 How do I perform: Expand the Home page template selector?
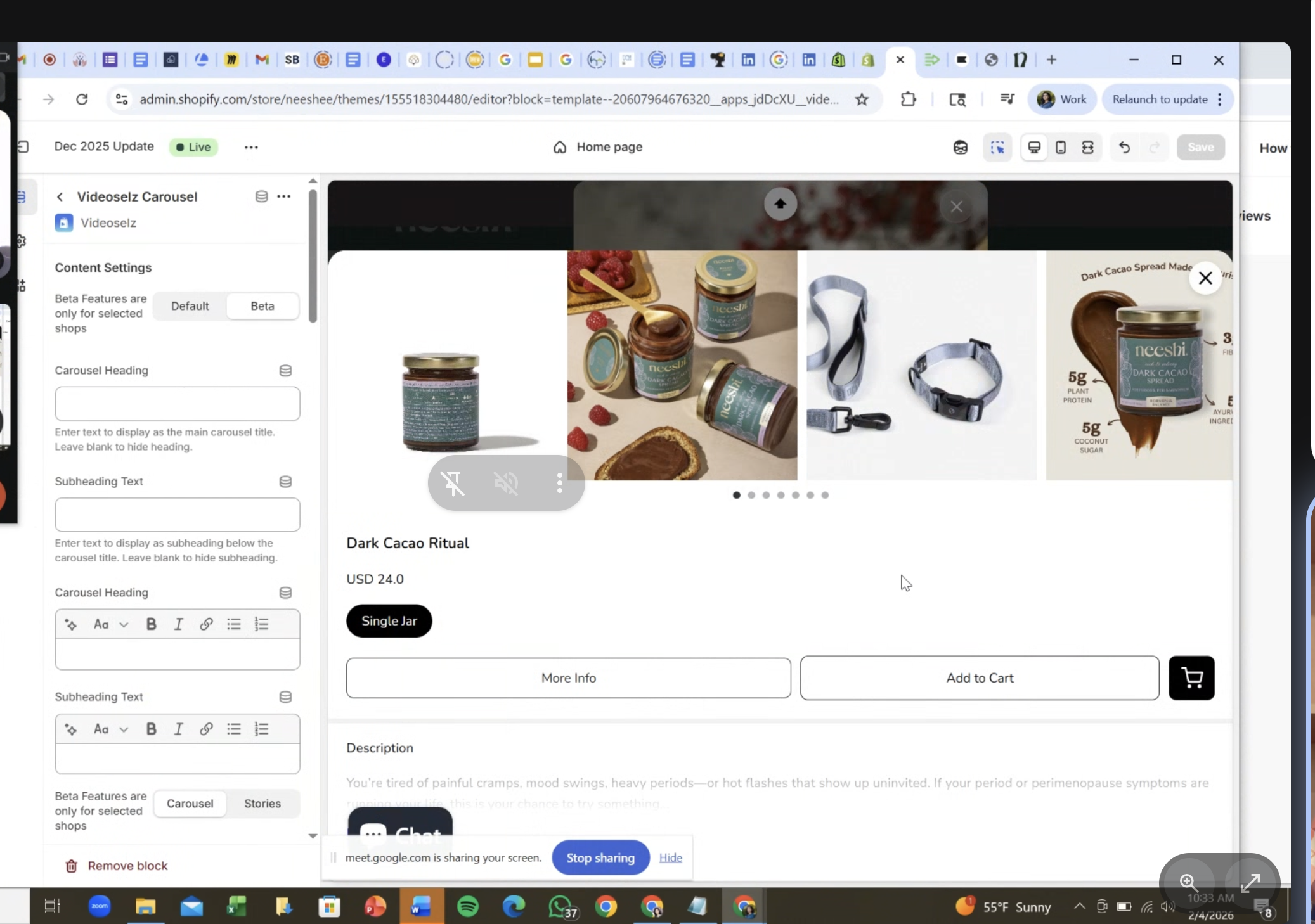[x=597, y=147]
